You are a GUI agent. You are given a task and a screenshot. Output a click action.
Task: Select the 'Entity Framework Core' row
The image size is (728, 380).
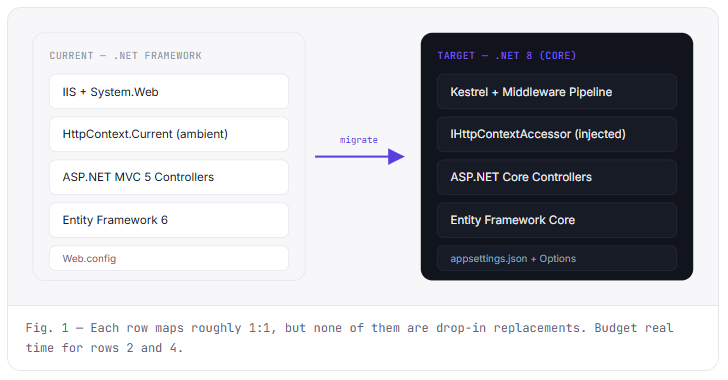[x=557, y=220]
